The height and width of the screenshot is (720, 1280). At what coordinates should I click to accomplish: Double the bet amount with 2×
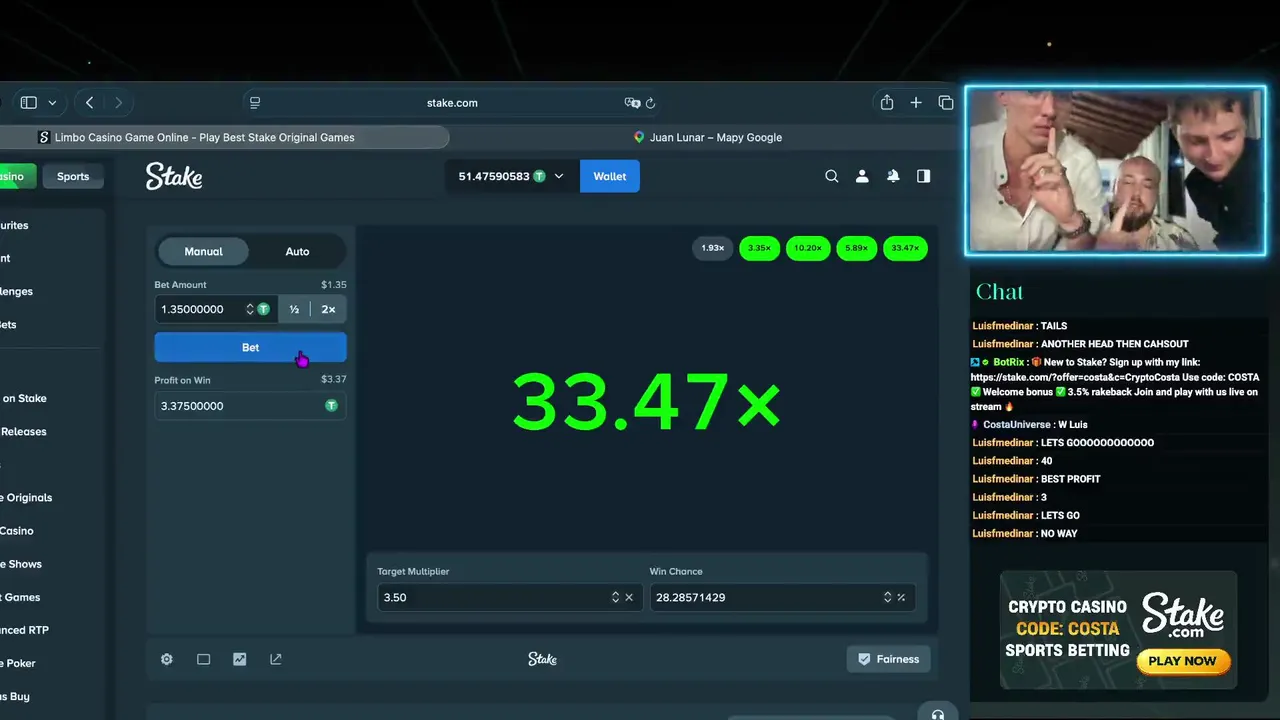tap(328, 309)
